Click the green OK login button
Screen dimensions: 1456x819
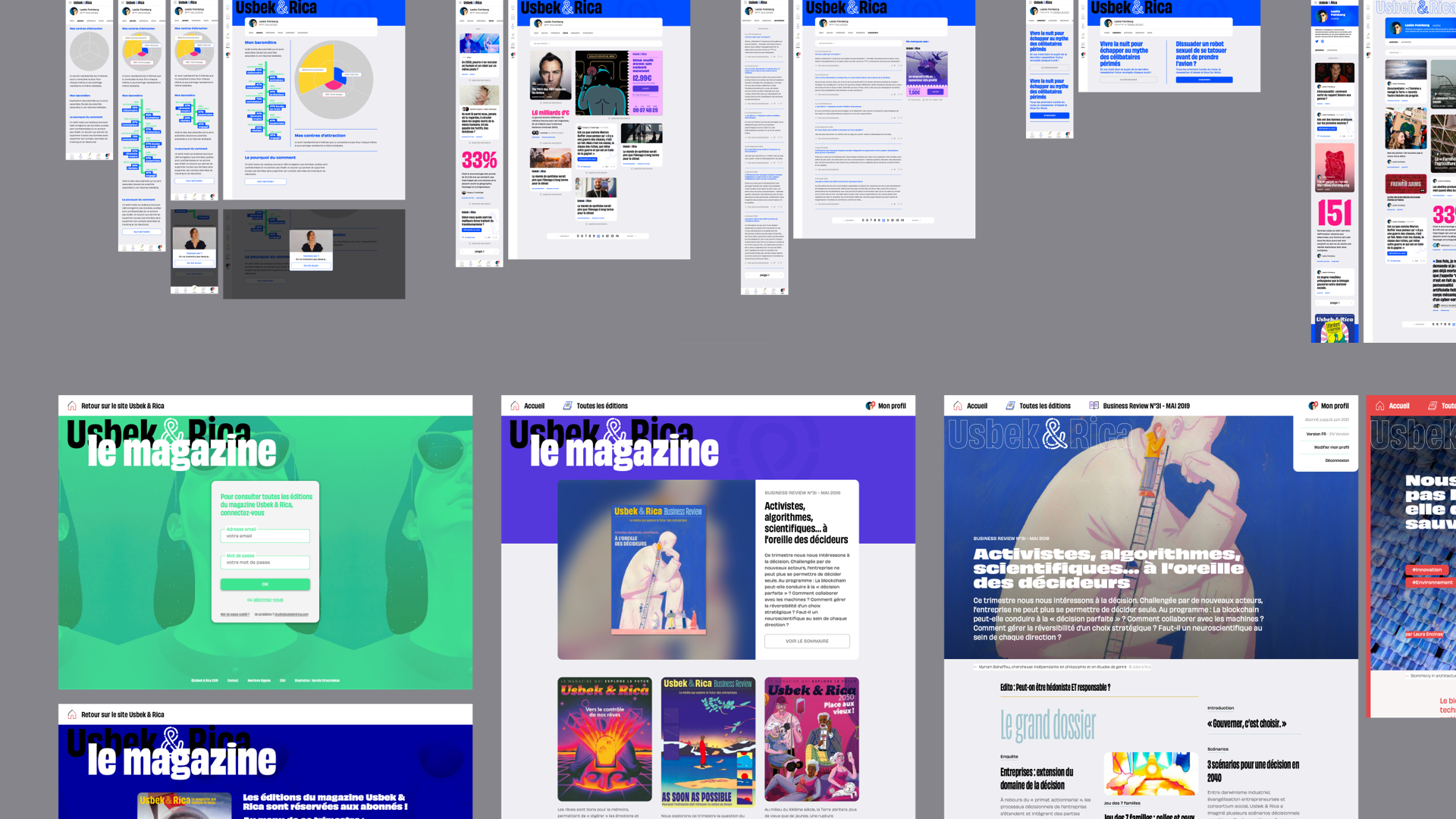pos(265,585)
